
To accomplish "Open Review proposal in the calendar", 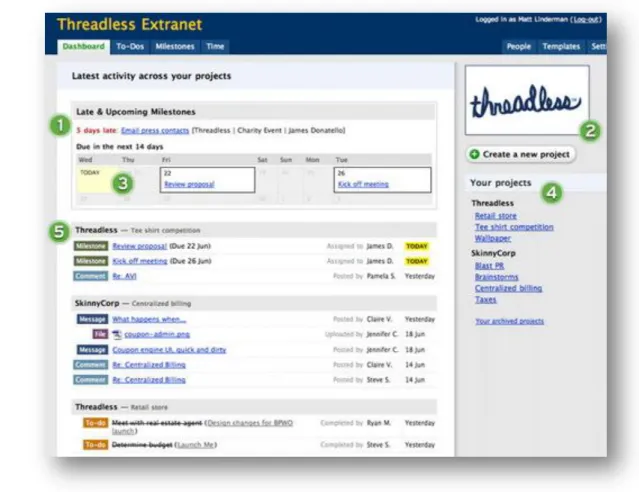I will [189, 184].
